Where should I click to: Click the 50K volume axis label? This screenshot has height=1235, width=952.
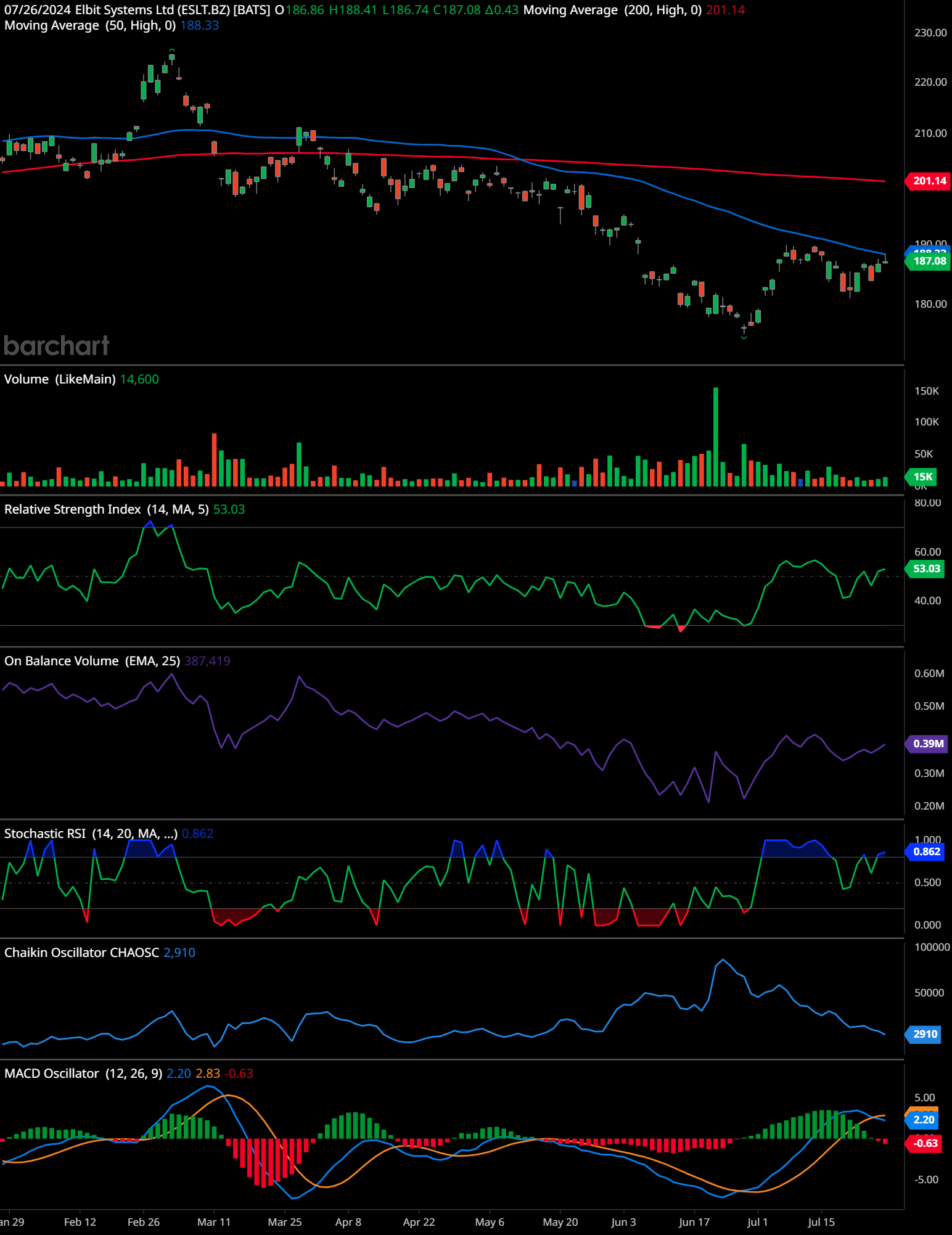[924, 454]
